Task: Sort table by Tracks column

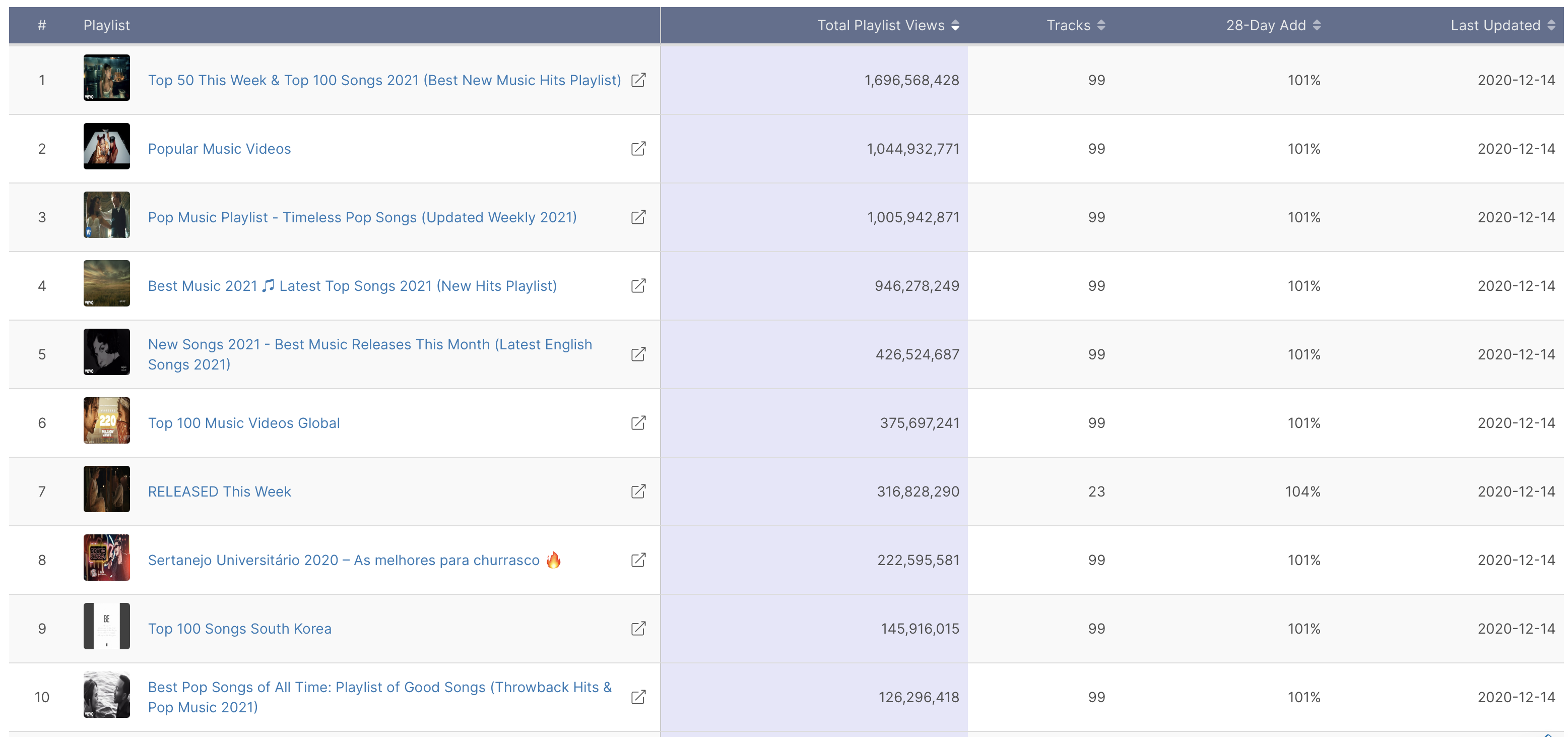Action: tap(1101, 25)
